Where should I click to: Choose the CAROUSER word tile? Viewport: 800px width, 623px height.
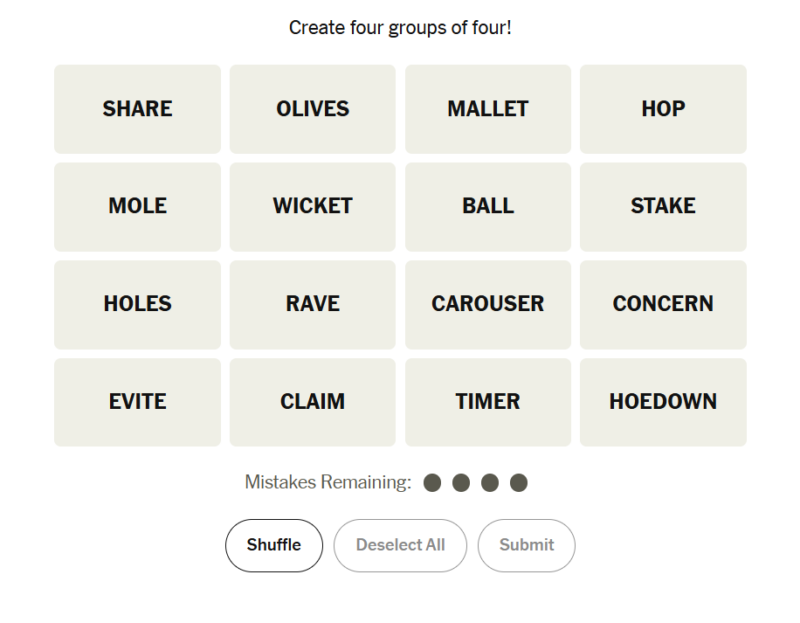pyautogui.click(x=488, y=304)
